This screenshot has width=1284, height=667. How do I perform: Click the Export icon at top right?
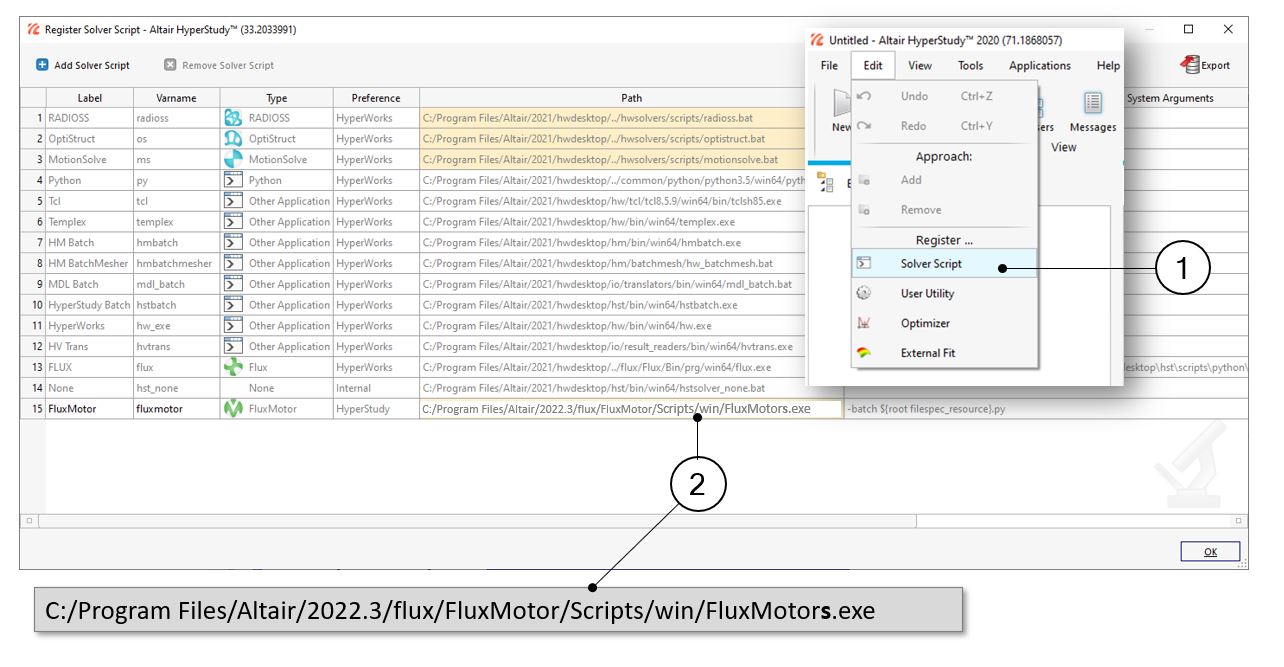tap(1190, 65)
